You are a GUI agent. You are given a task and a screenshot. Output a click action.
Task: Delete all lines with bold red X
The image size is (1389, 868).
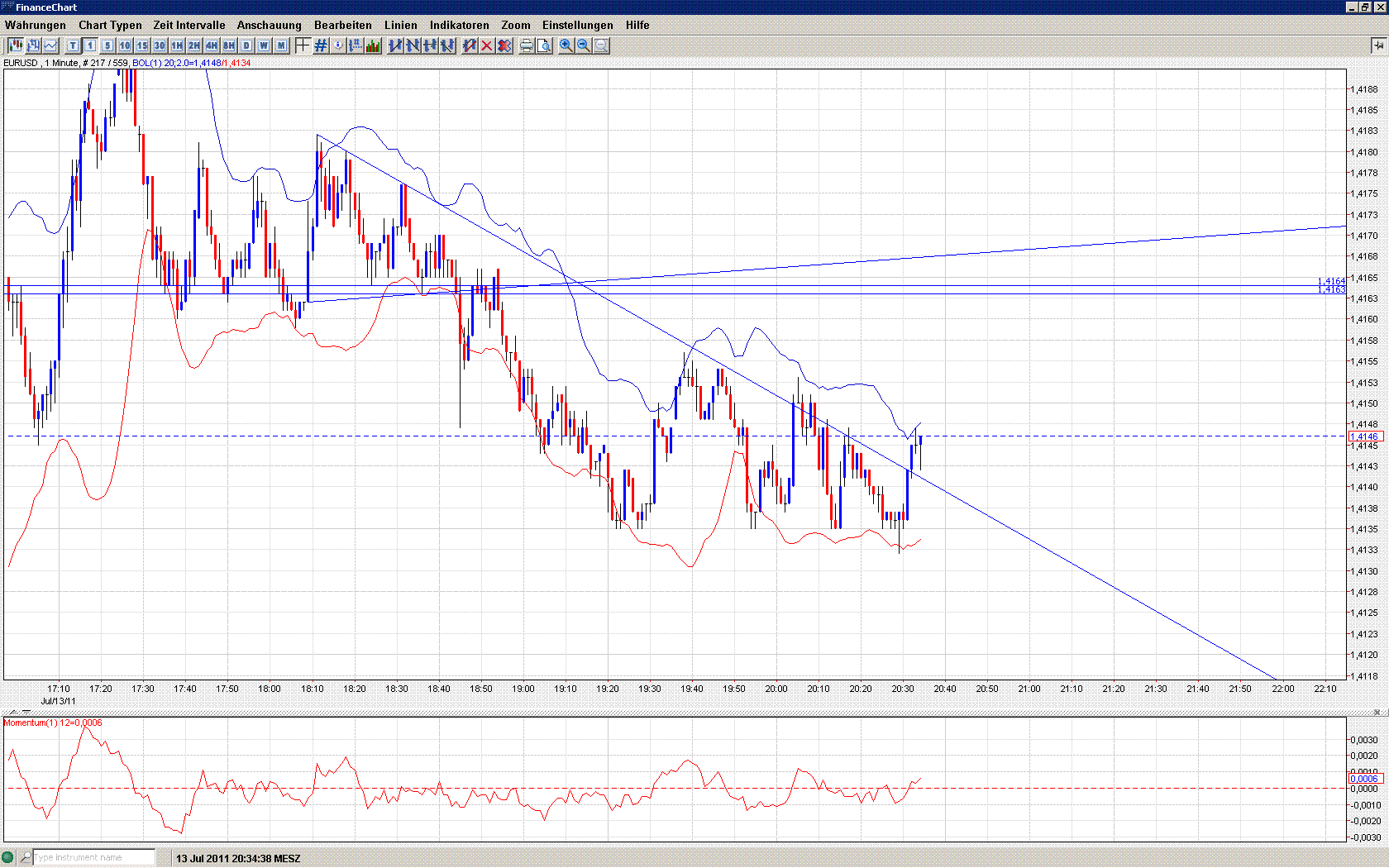click(x=504, y=45)
